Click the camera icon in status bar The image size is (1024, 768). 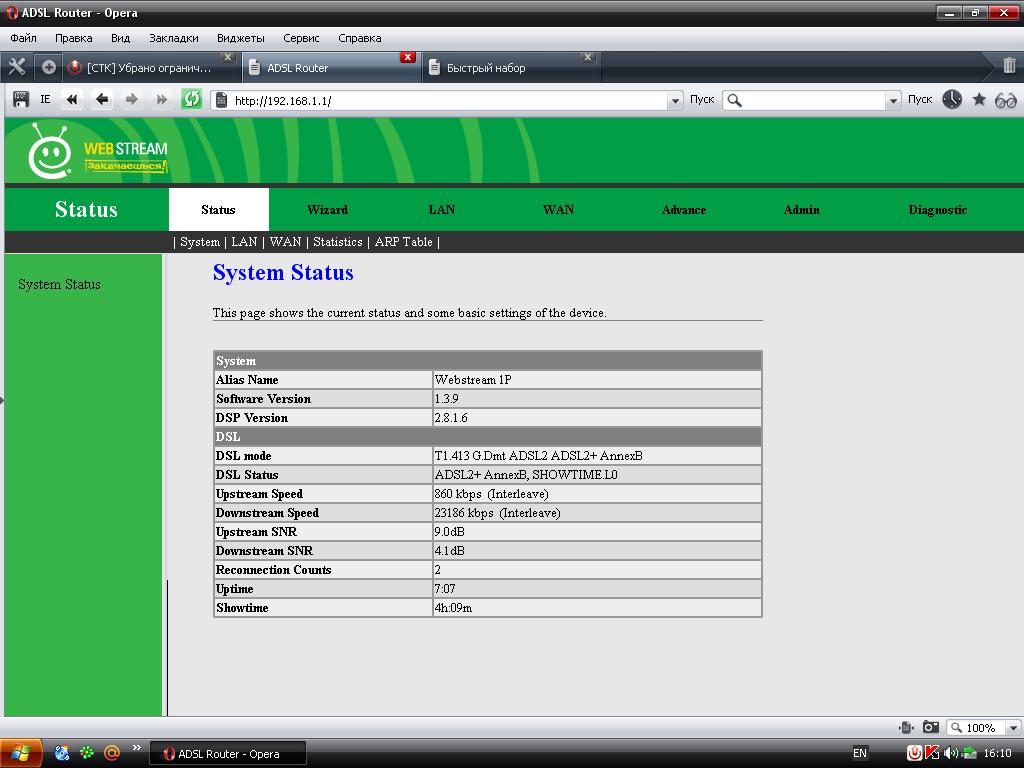(930, 727)
